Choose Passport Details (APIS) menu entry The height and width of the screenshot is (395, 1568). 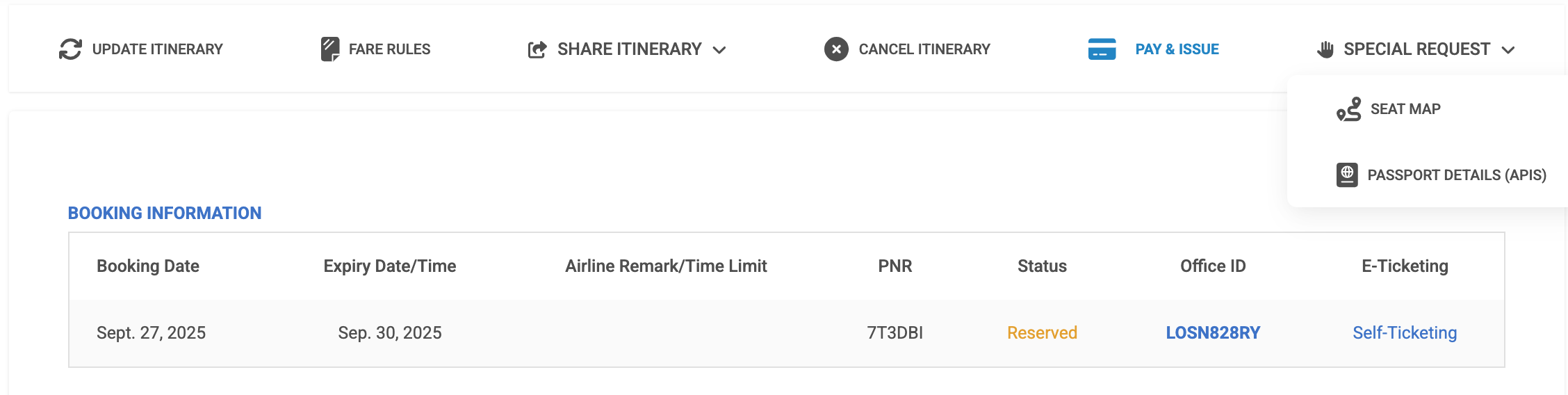[1456, 175]
